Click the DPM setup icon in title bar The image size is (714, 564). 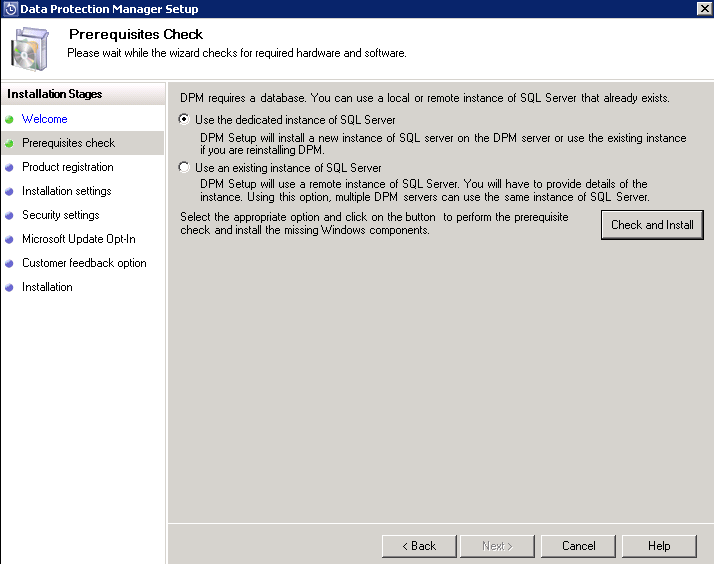pyautogui.click(x=10, y=9)
